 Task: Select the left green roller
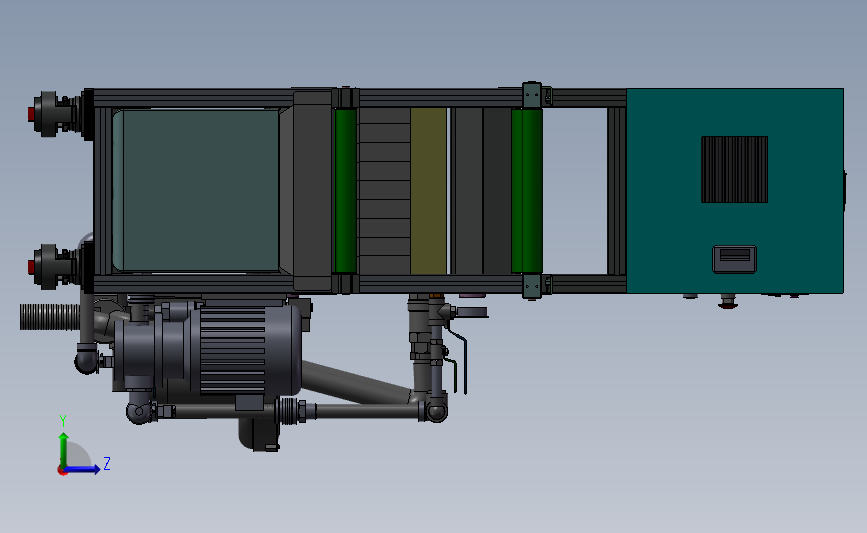(x=346, y=191)
